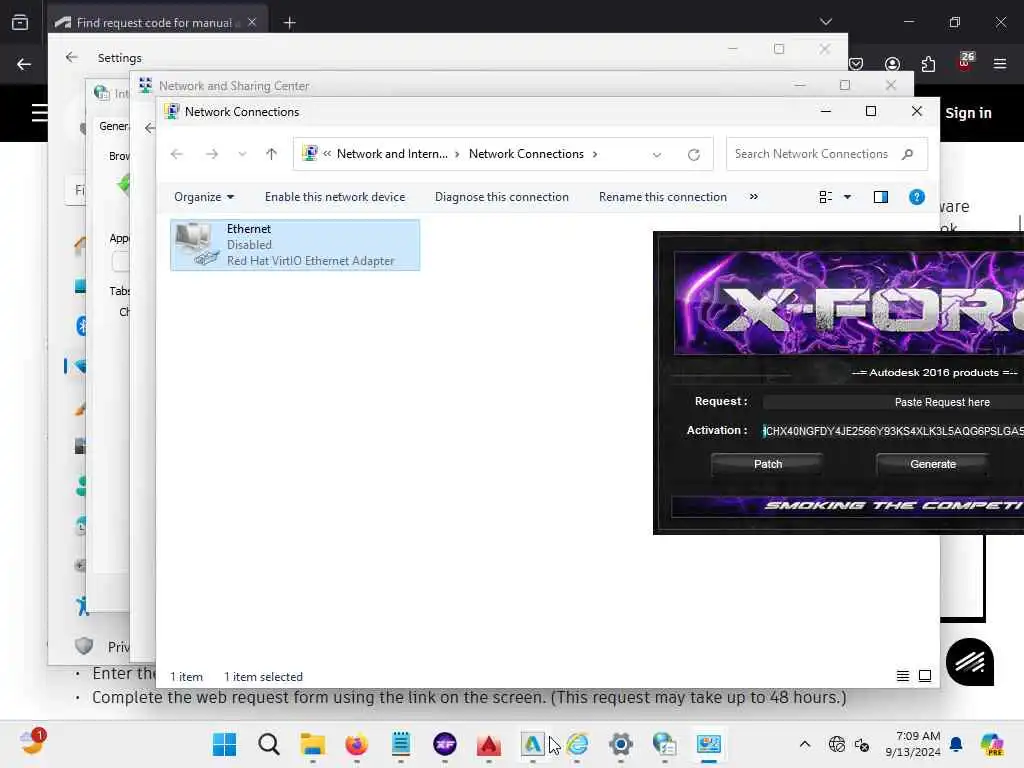This screenshot has width=1024, height=768.
Task: Open the address bar history dropdown
Action: pos(657,155)
